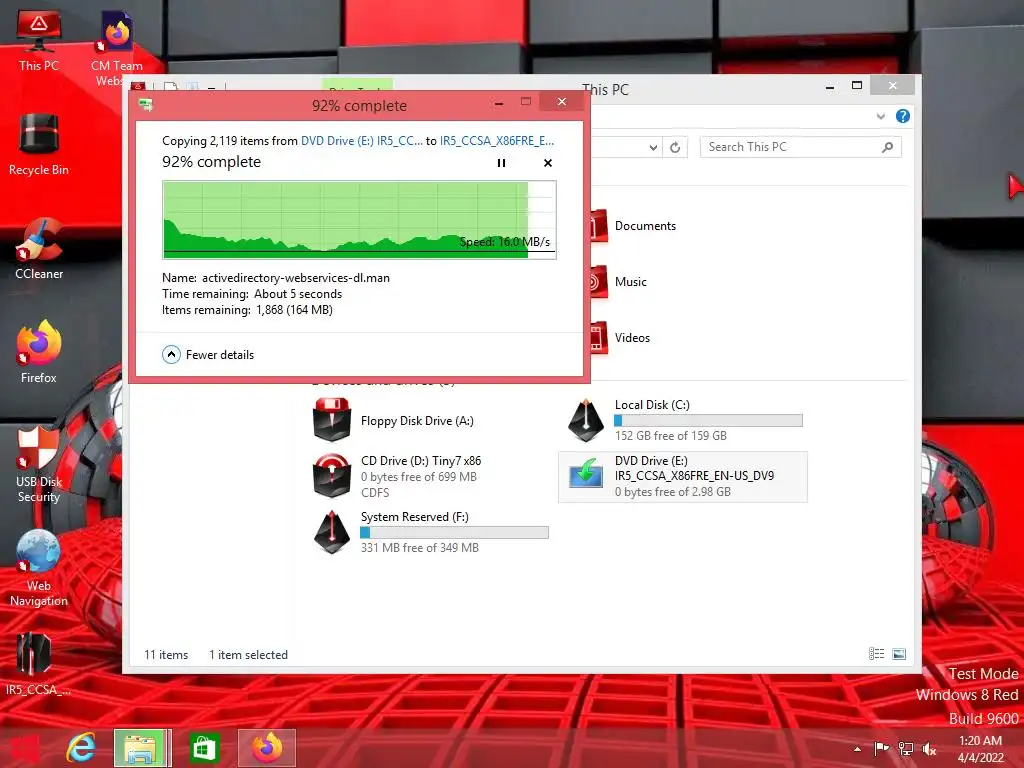Open the Recycle Bin icon

(x=39, y=144)
